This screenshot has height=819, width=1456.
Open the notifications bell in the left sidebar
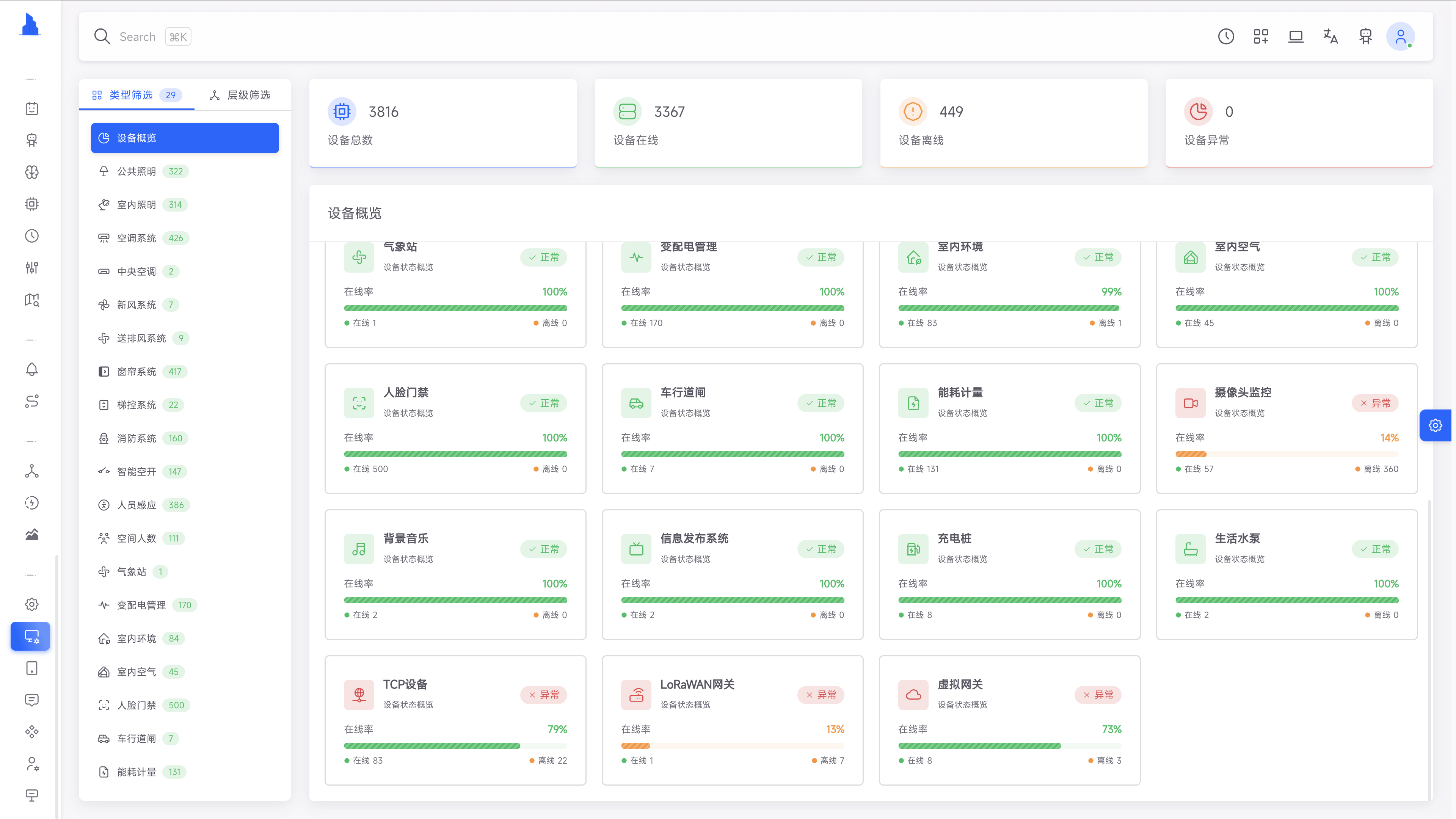[x=31, y=369]
